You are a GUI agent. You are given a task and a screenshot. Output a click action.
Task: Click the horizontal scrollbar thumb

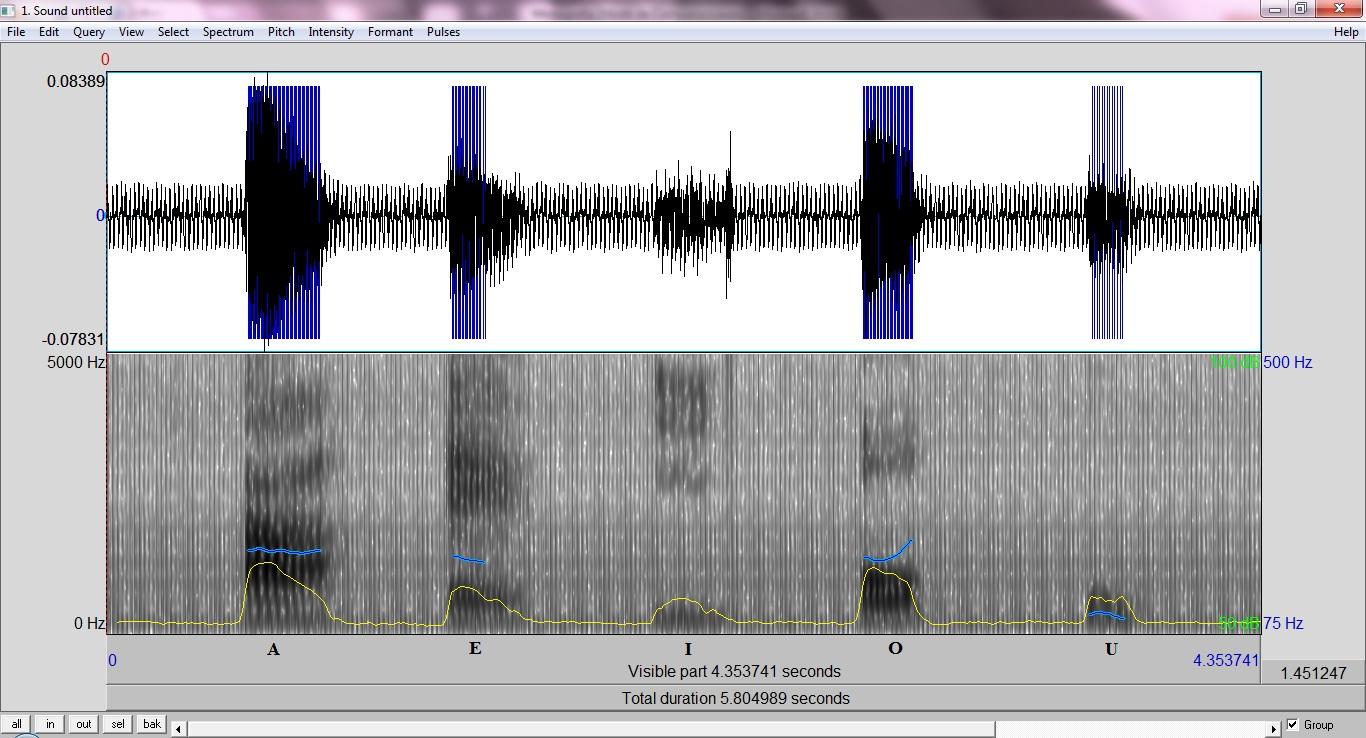click(591, 729)
